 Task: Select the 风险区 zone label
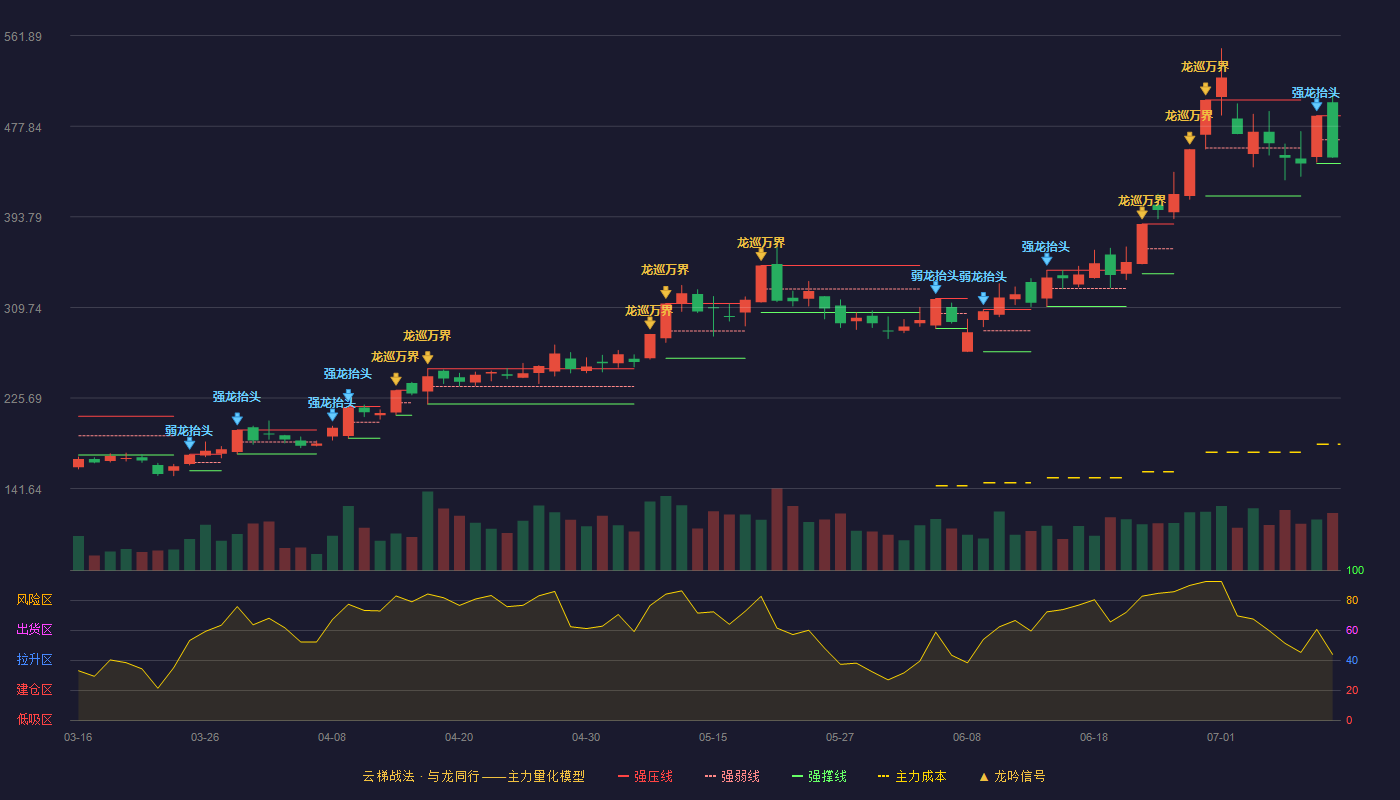point(34,600)
